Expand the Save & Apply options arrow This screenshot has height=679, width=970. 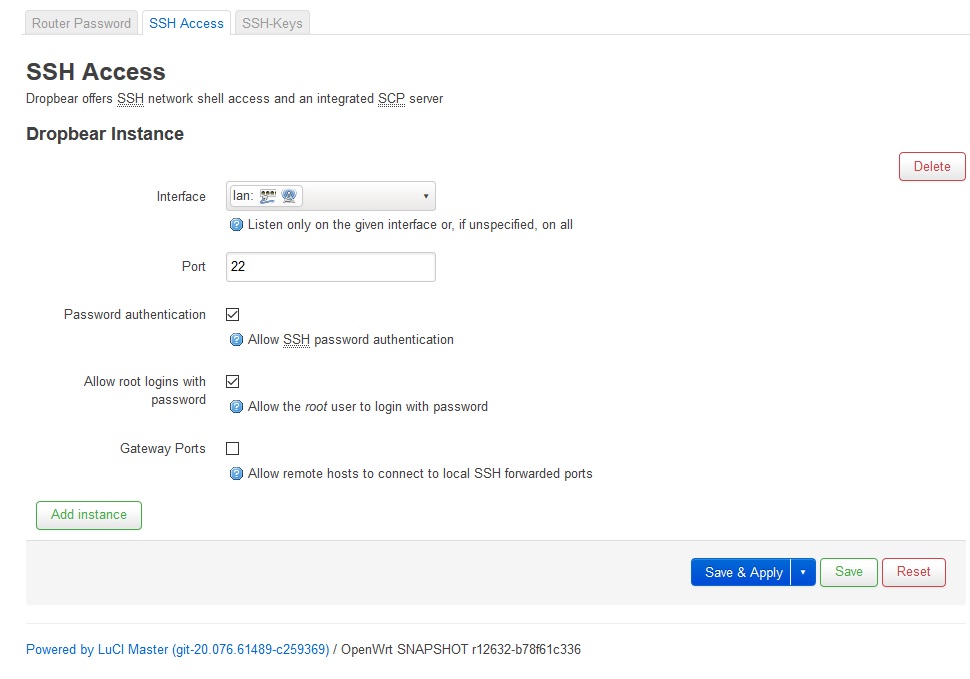[803, 572]
